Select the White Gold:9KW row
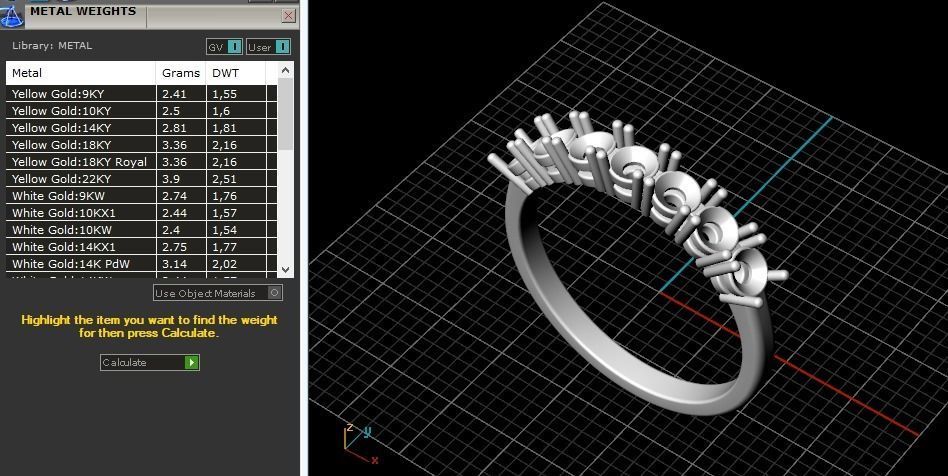948x476 pixels. pyautogui.click(x=141, y=195)
